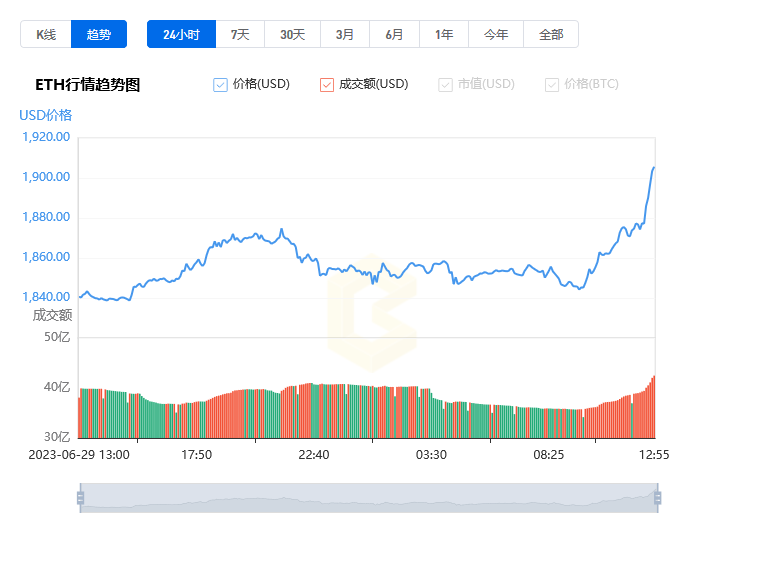Choose the 30天 time range

point(292,34)
